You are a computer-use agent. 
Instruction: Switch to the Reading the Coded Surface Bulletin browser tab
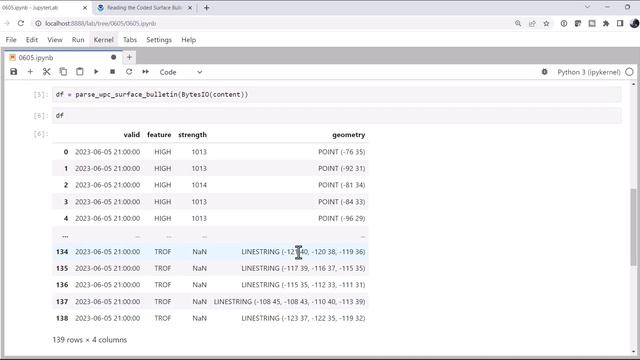[144, 8]
